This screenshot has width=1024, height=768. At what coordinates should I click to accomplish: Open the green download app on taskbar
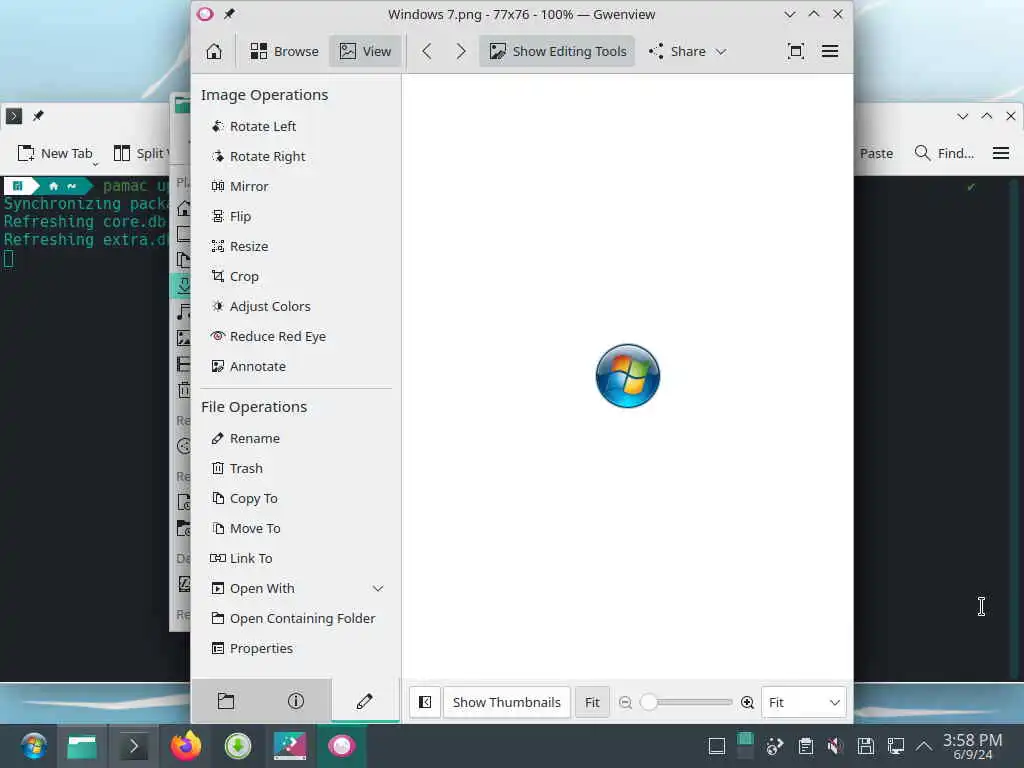click(x=238, y=746)
